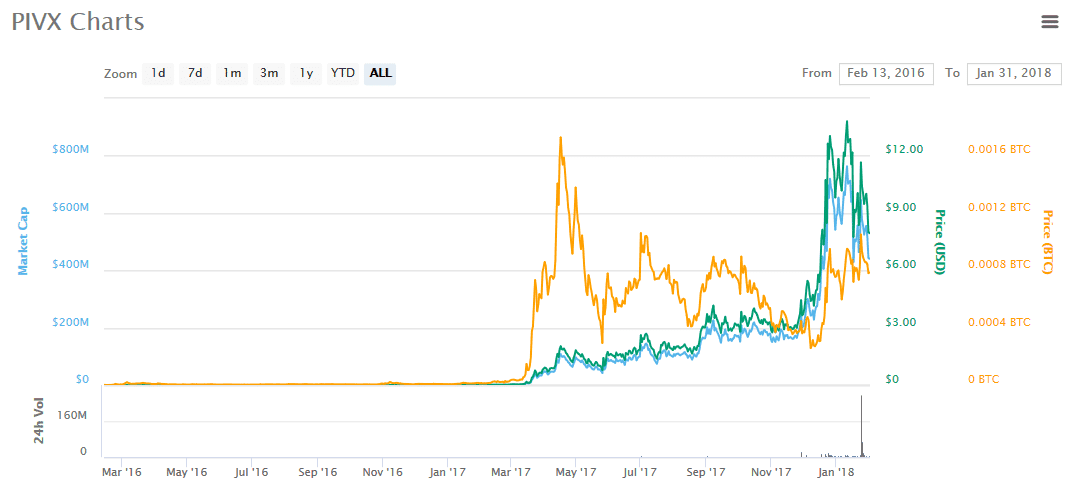The height and width of the screenshot is (493, 1072).
Task: Click the Price (USD) axis label
Action: pyautogui.click(x=939, y=242)
